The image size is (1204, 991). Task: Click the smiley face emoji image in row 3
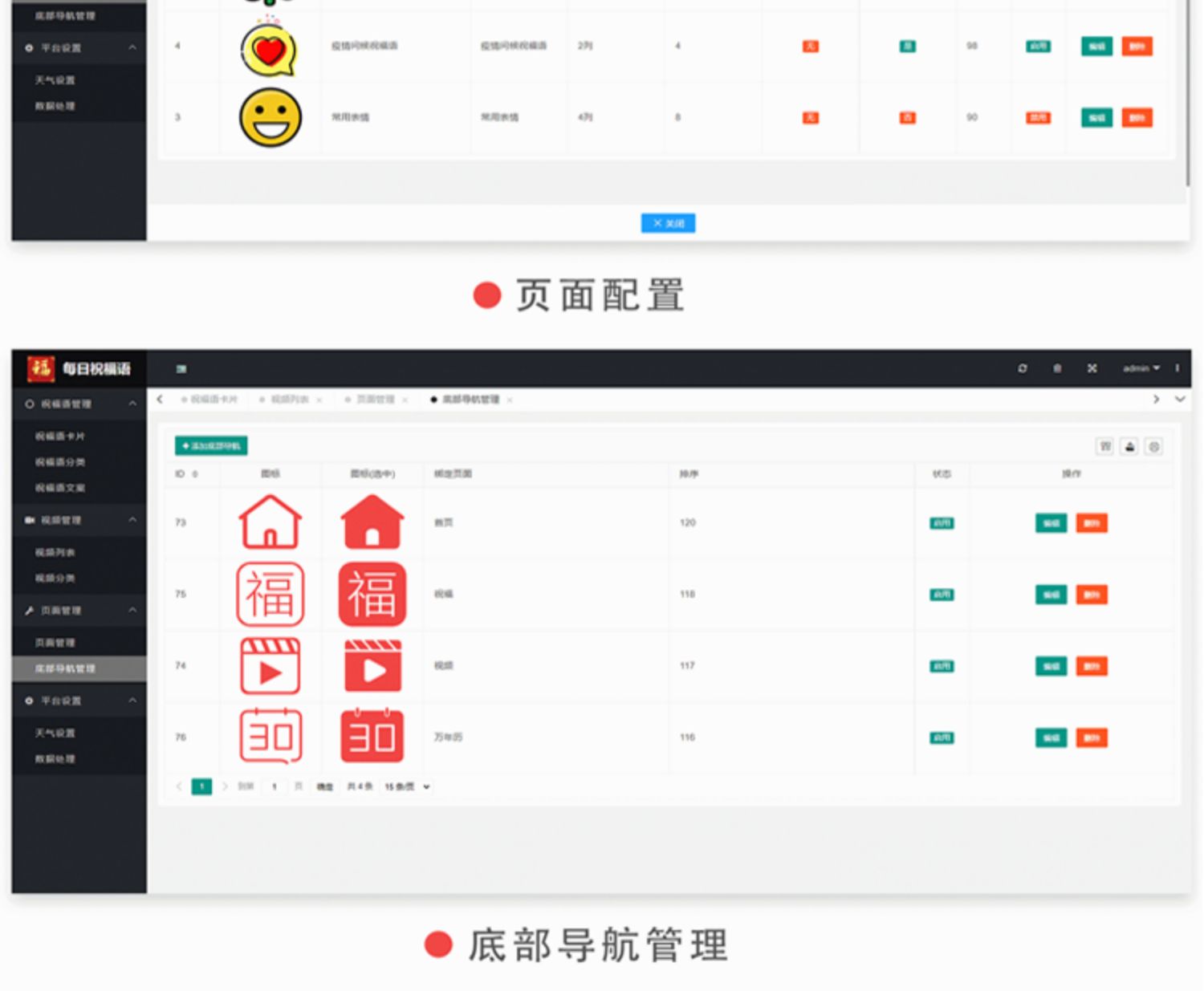coord(270,118)
